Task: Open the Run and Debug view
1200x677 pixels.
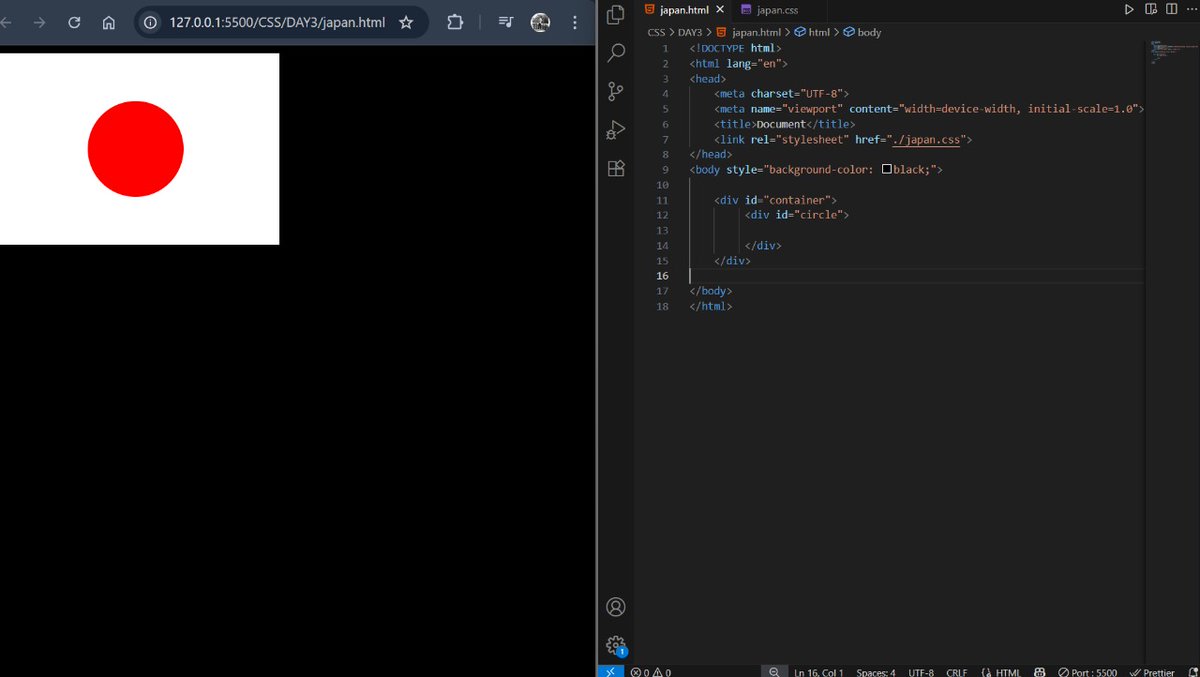Action: (616, 130)
